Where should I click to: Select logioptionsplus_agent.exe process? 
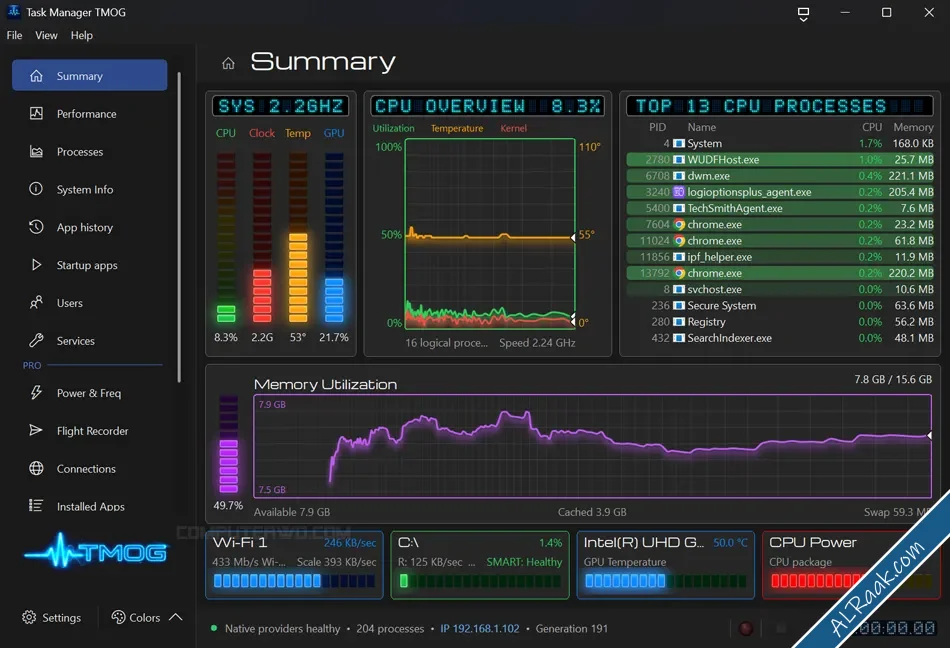780,192
